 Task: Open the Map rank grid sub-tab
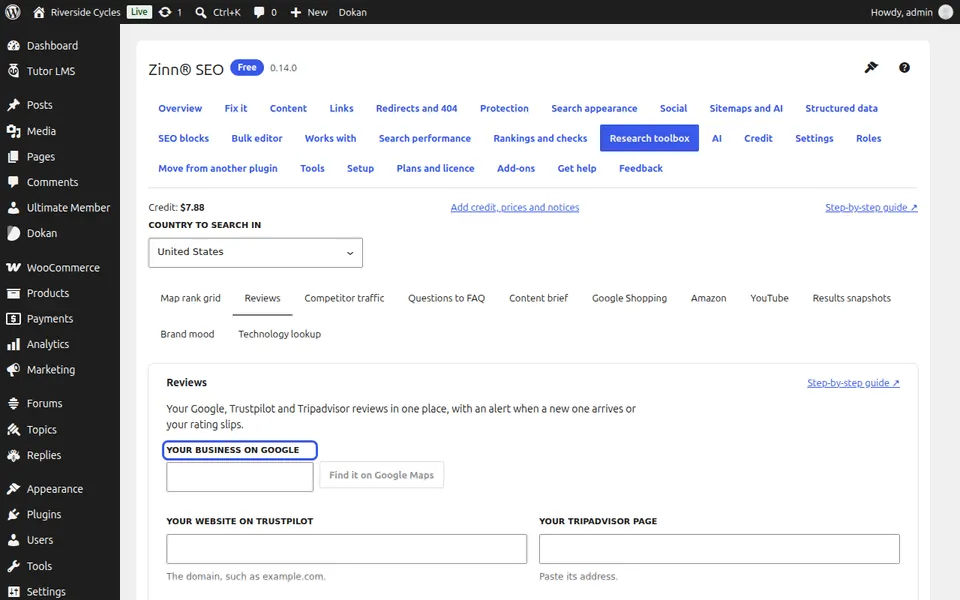[x=190, y=298]
